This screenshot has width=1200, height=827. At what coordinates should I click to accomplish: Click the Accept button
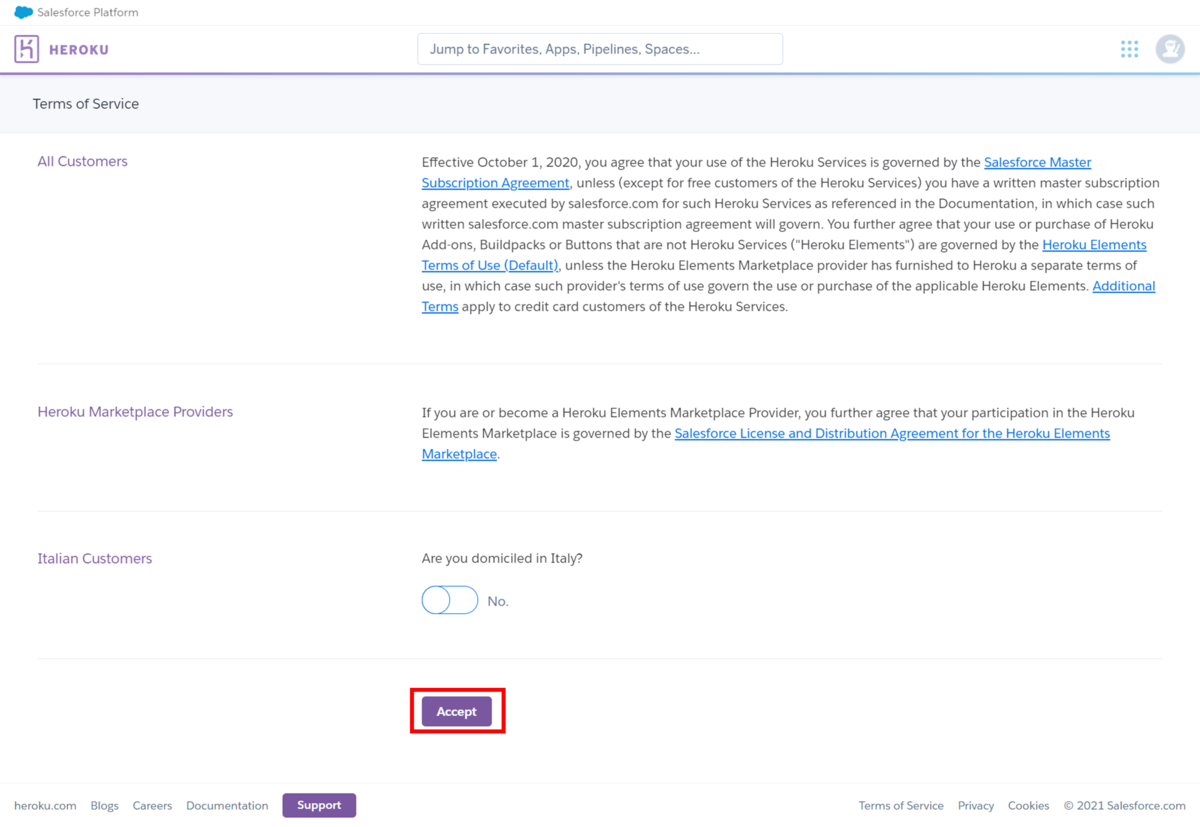pyautogui.click(x=457, y=711)
